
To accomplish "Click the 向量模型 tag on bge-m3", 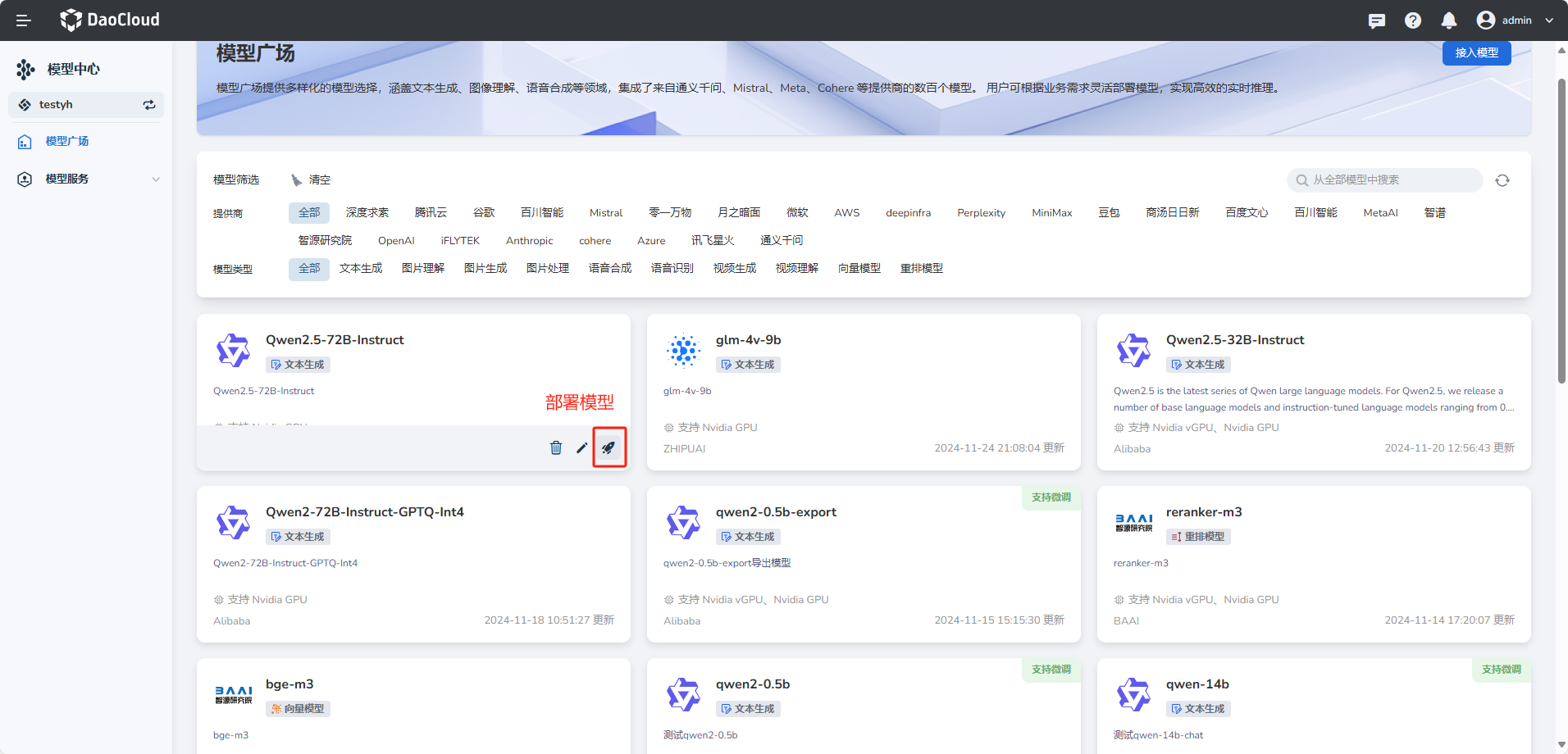I will tap(298, 709).
